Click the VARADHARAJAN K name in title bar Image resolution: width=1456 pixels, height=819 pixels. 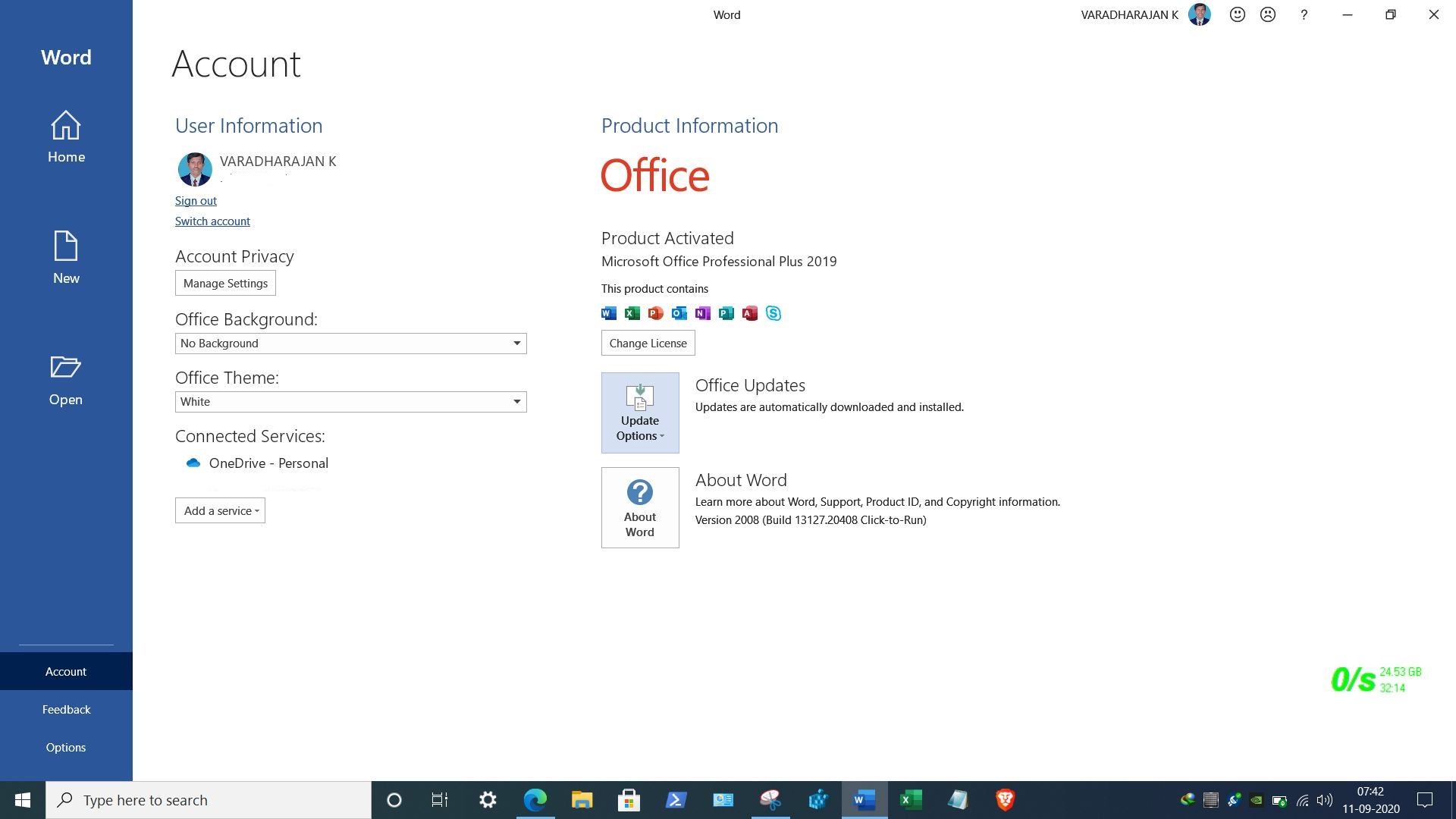coord(1129,15)
